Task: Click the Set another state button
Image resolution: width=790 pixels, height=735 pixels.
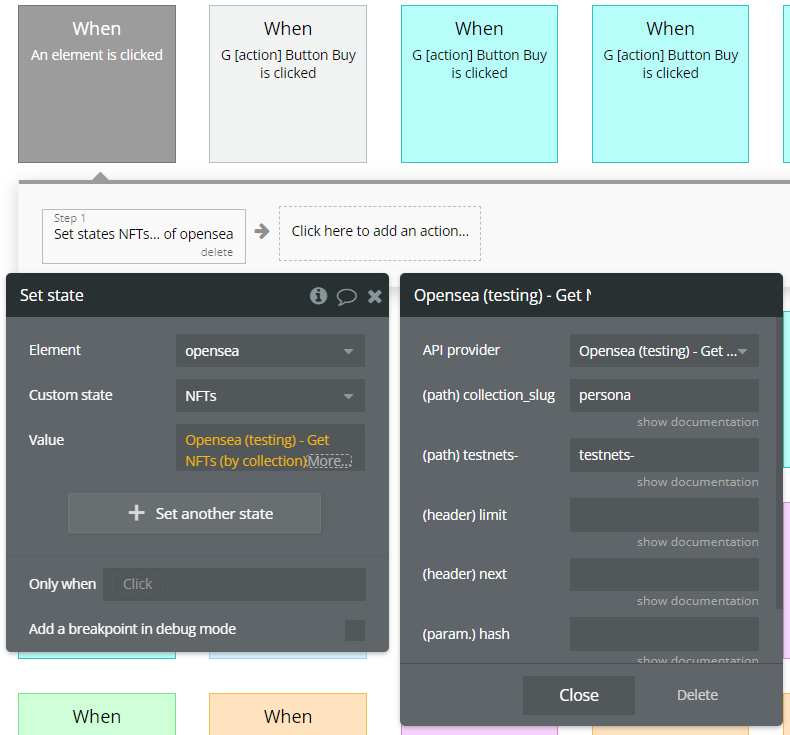Action: click(x=194, y=513)
